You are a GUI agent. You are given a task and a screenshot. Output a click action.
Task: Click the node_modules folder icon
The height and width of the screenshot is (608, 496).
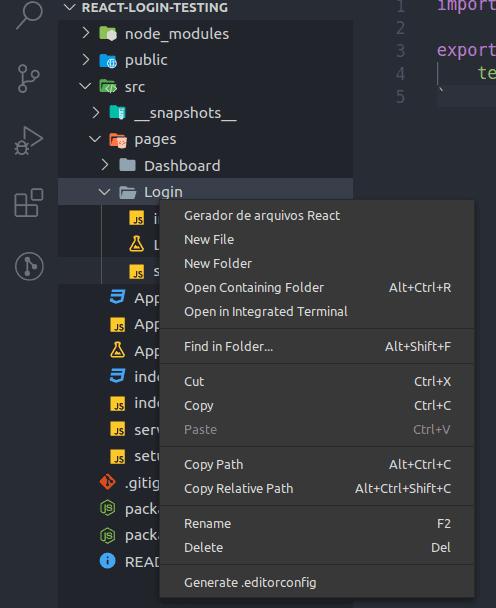(x=108, y=34)
